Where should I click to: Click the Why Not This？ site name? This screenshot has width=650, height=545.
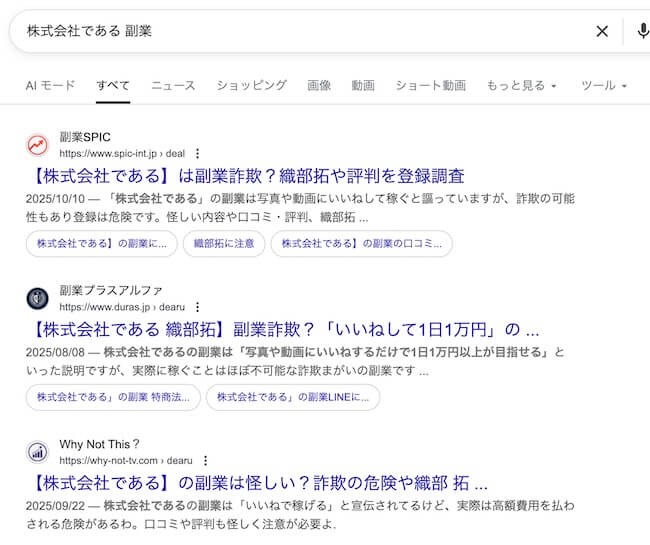[x=99, y=444]
